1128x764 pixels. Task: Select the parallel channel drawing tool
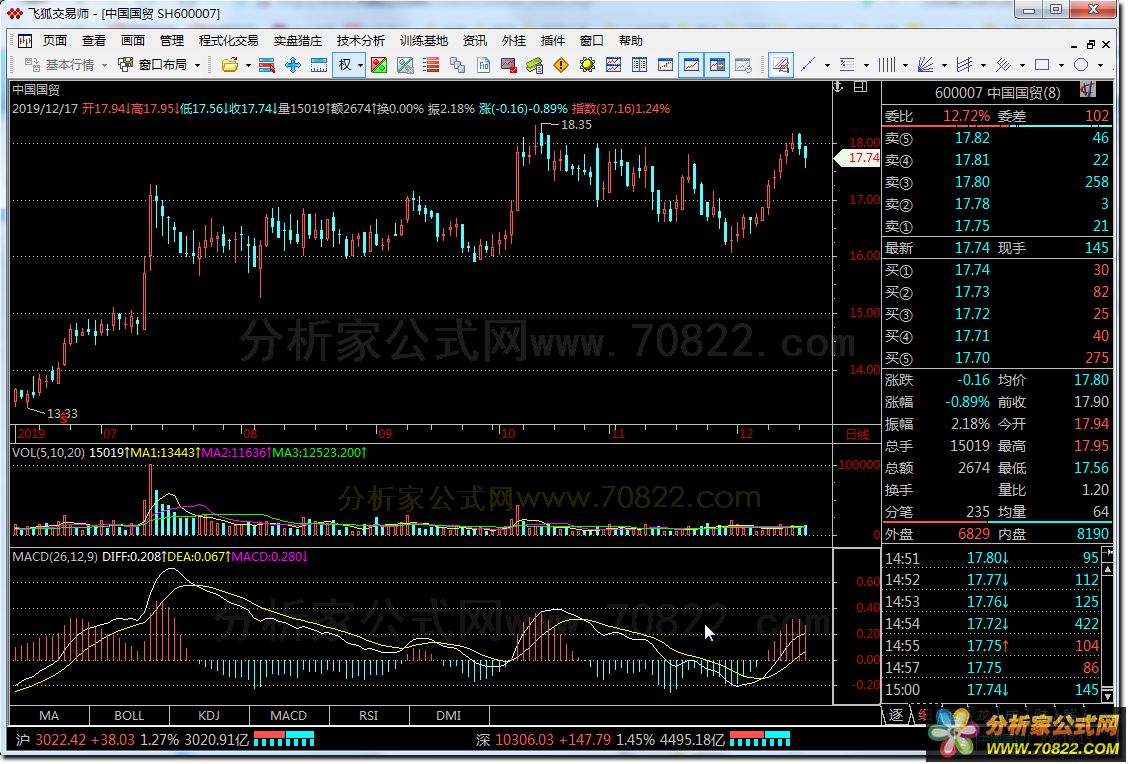tap(964, 65)
